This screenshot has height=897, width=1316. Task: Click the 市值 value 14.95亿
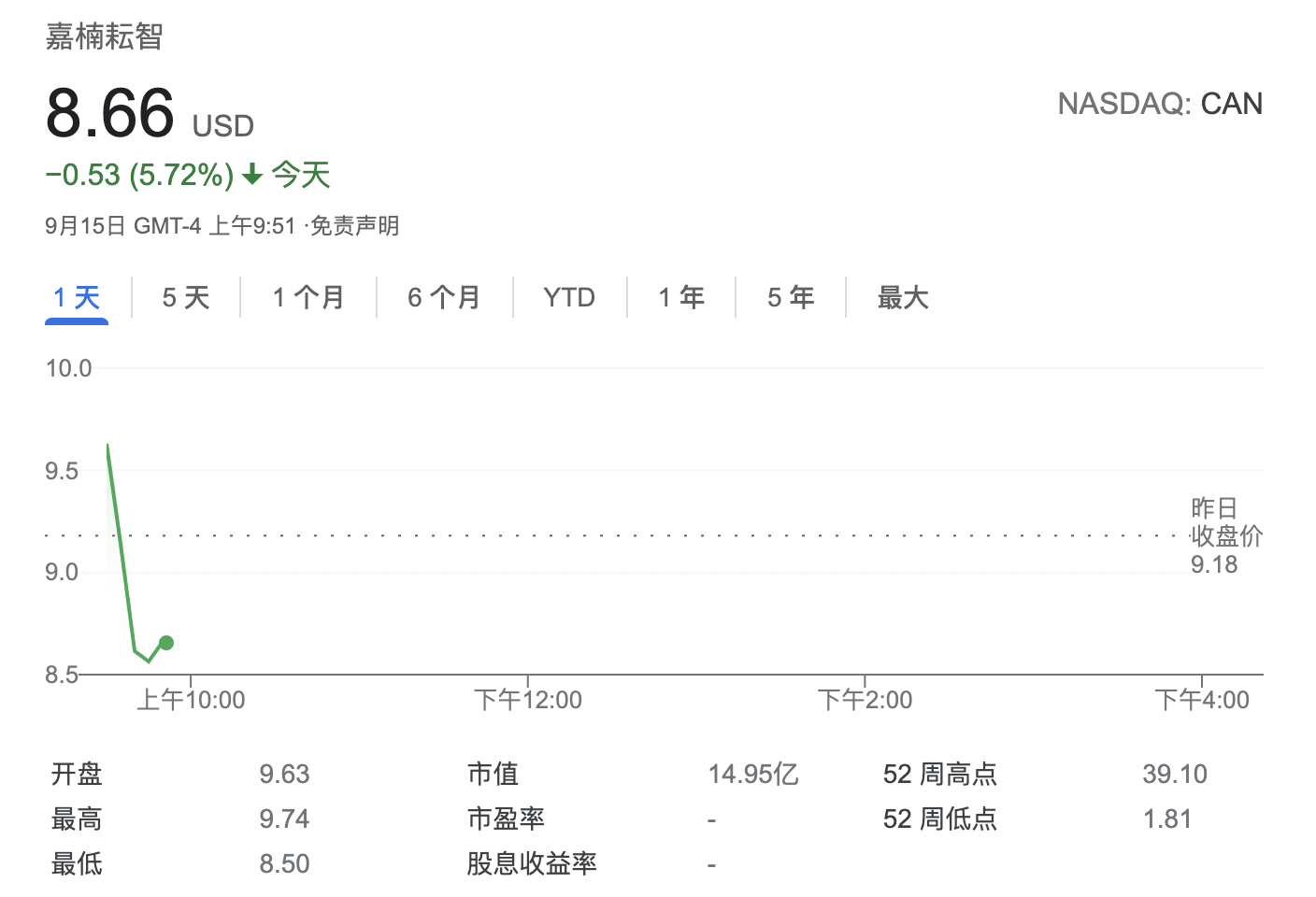pos(753,775)
